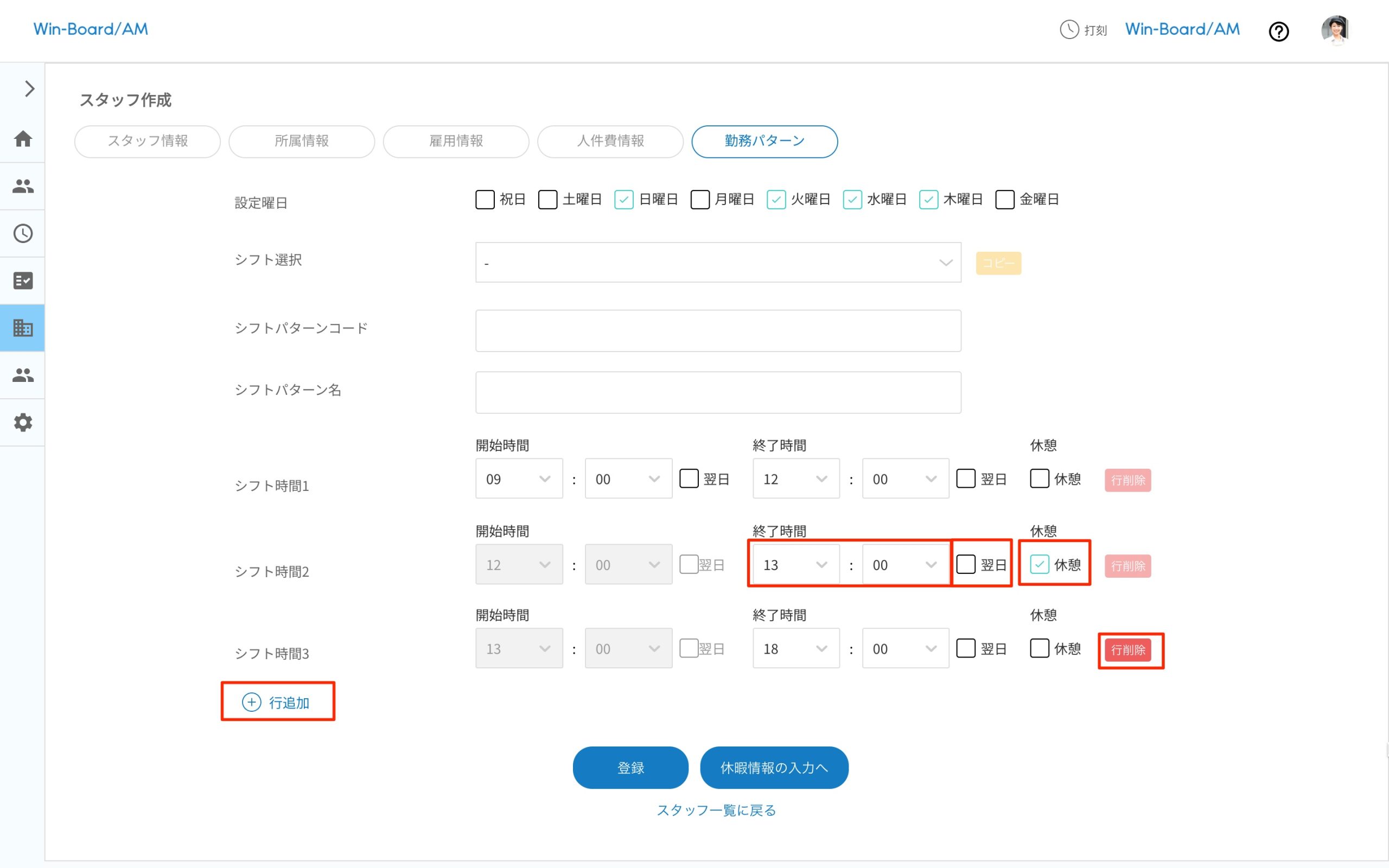
Task: Switch to the 所属情報 tab
Action: pyautogui.click(x=301, y=141)
